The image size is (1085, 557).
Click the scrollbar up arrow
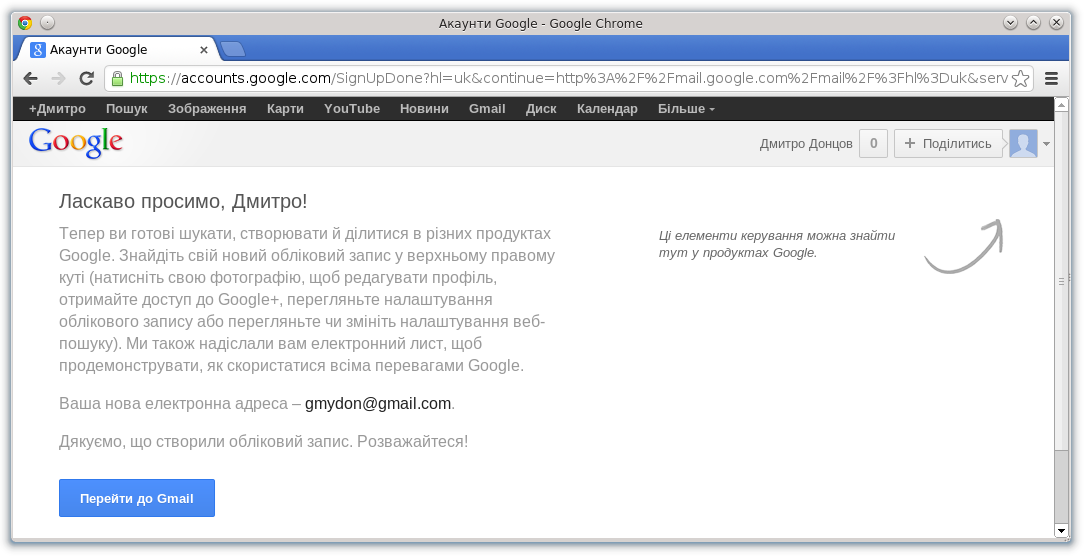tap(1061, 105)
